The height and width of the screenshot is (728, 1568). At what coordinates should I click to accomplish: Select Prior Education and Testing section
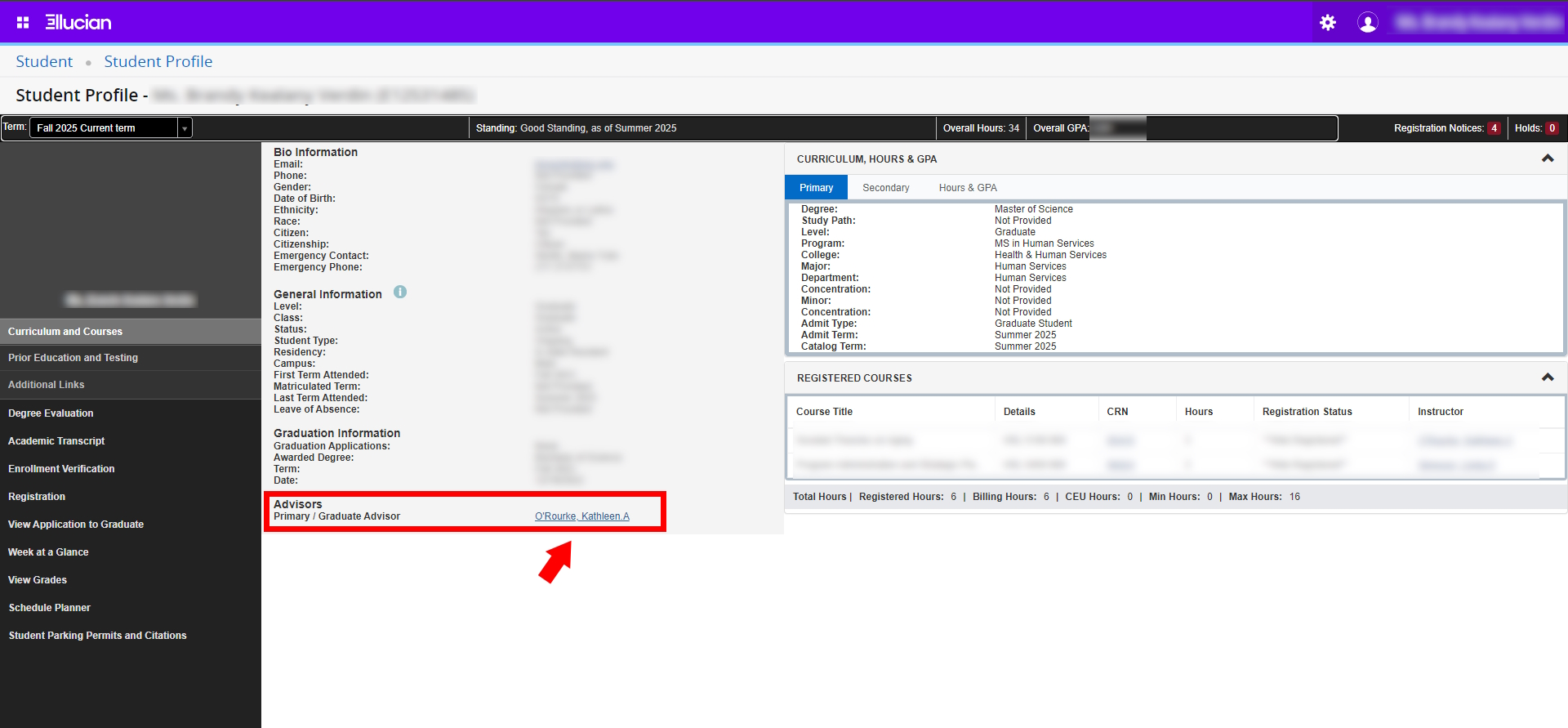[x=73, y=358]
